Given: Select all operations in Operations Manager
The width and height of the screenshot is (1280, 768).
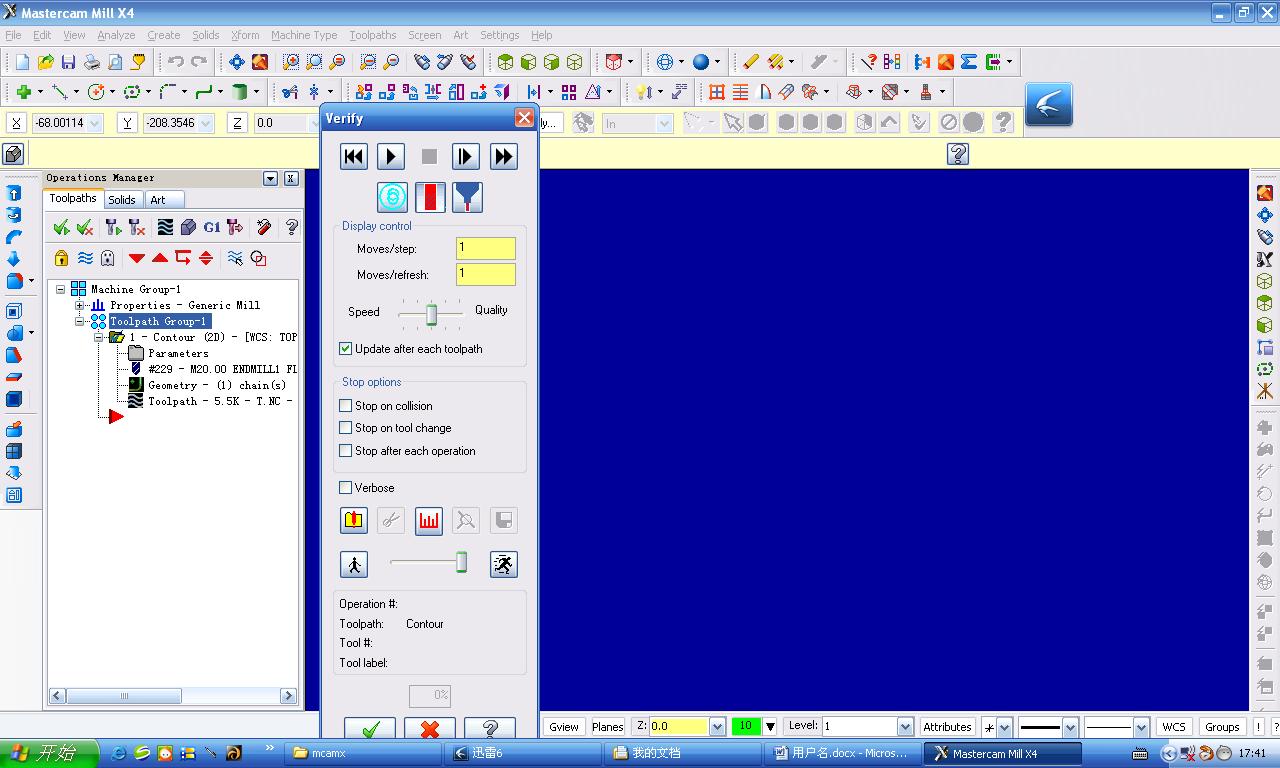Looking at the screenshot, I should tap(62, 227).
